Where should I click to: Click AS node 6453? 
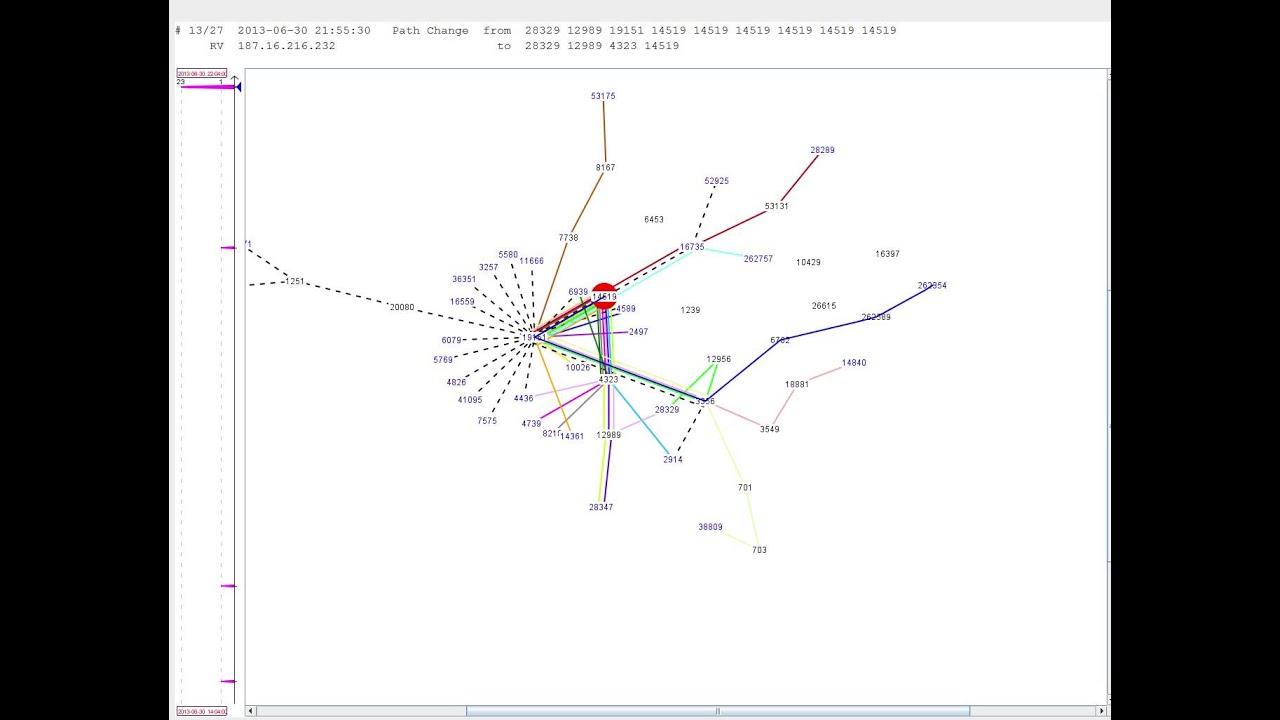pyautogui.click(x=654, y=219)
